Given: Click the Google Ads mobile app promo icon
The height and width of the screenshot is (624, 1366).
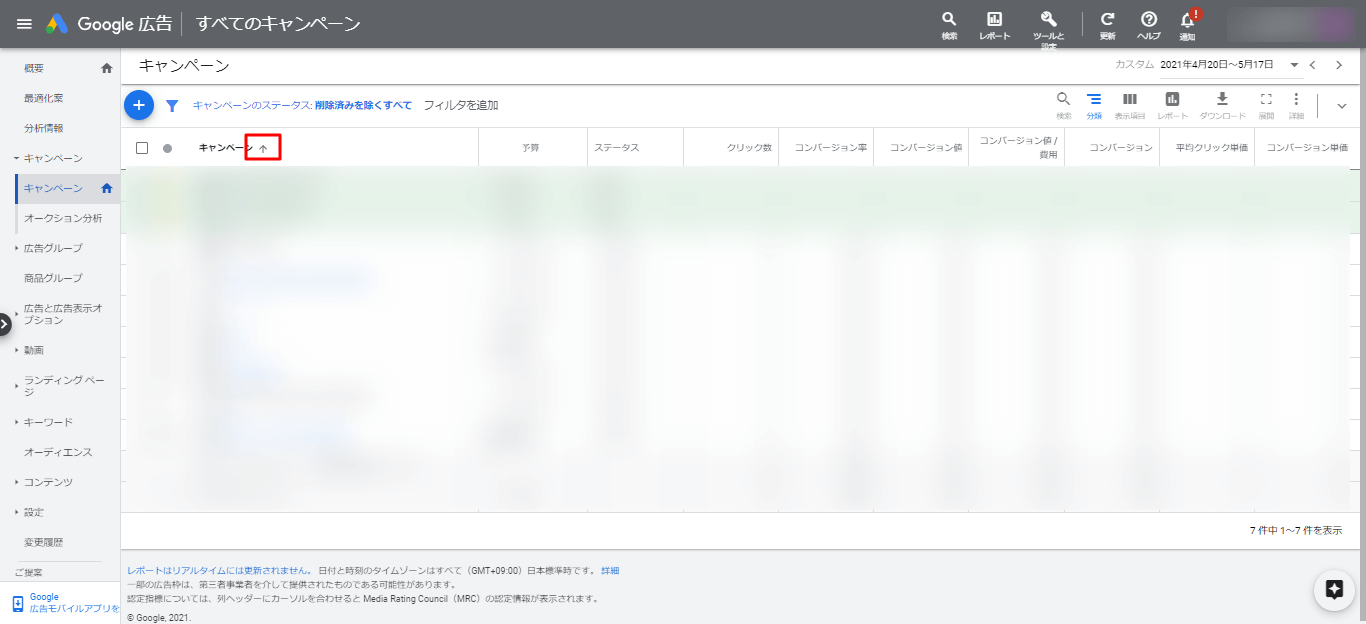Looking at the screenshot, I should pos(18,604).
